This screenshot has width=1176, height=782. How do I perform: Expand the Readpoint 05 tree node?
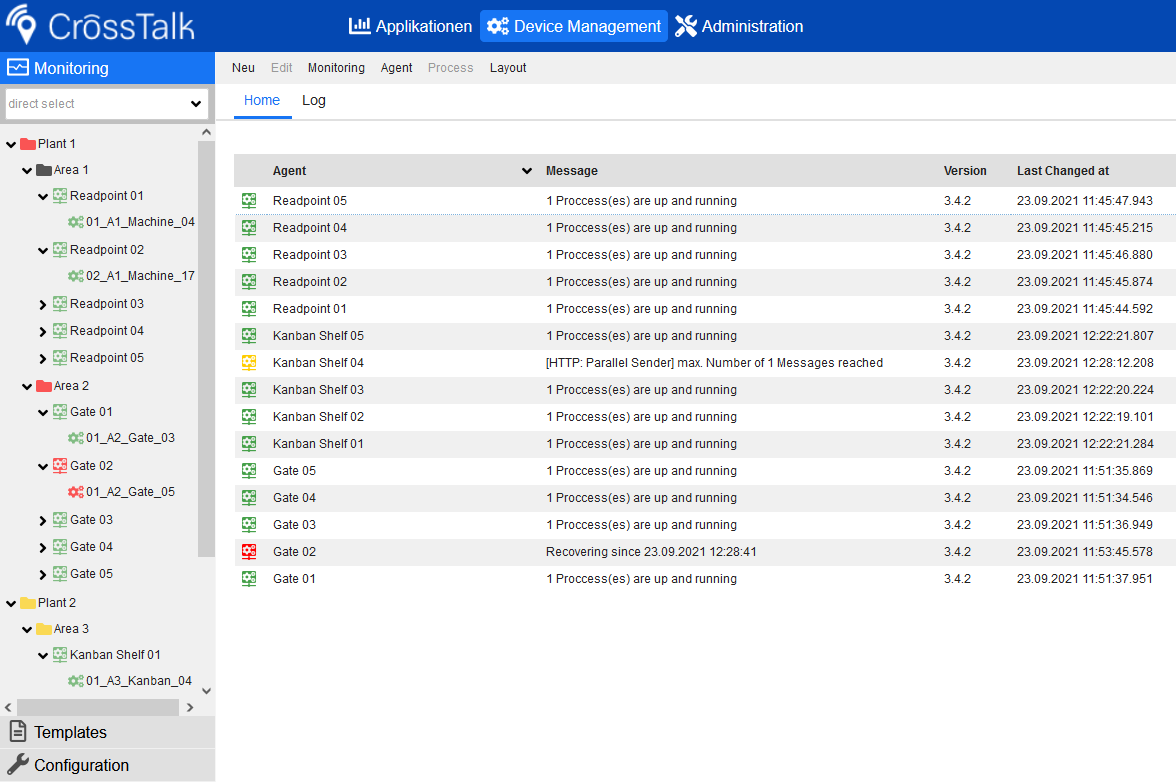tap(43, 358)
